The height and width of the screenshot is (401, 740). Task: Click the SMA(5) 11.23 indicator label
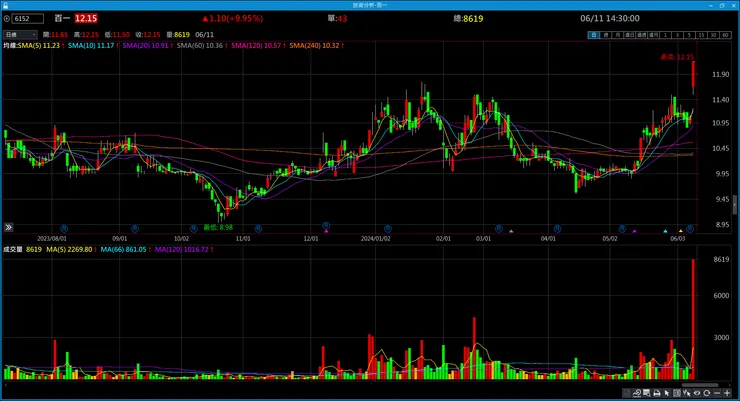tap(39, 45)
